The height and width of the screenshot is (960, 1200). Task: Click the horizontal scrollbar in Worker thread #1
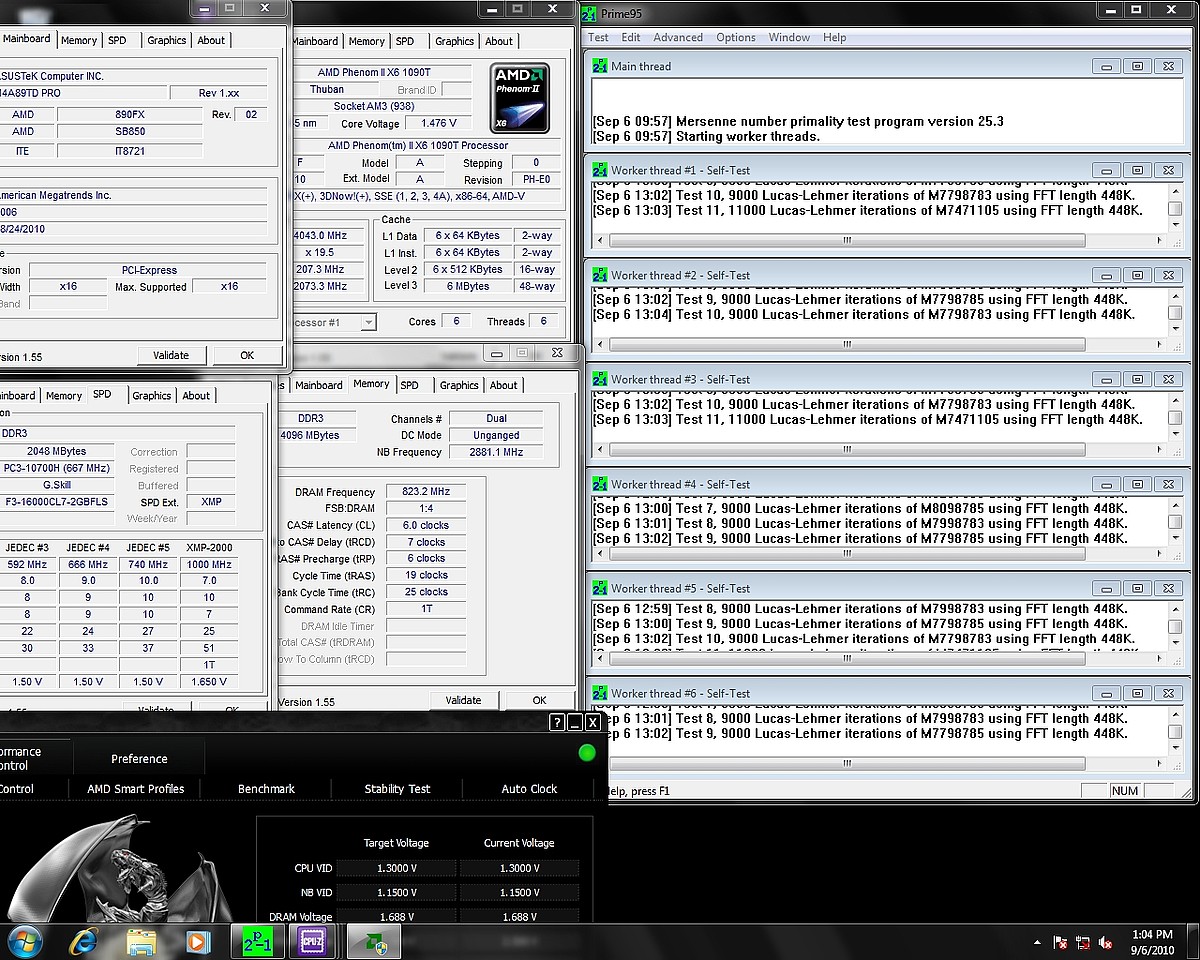[x=847, y=240]
